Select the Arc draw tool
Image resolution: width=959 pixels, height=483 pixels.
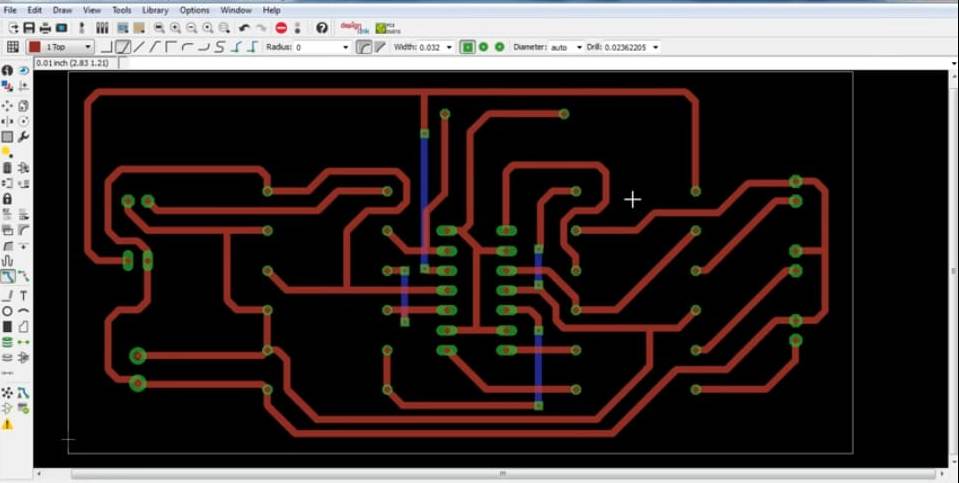23,311
